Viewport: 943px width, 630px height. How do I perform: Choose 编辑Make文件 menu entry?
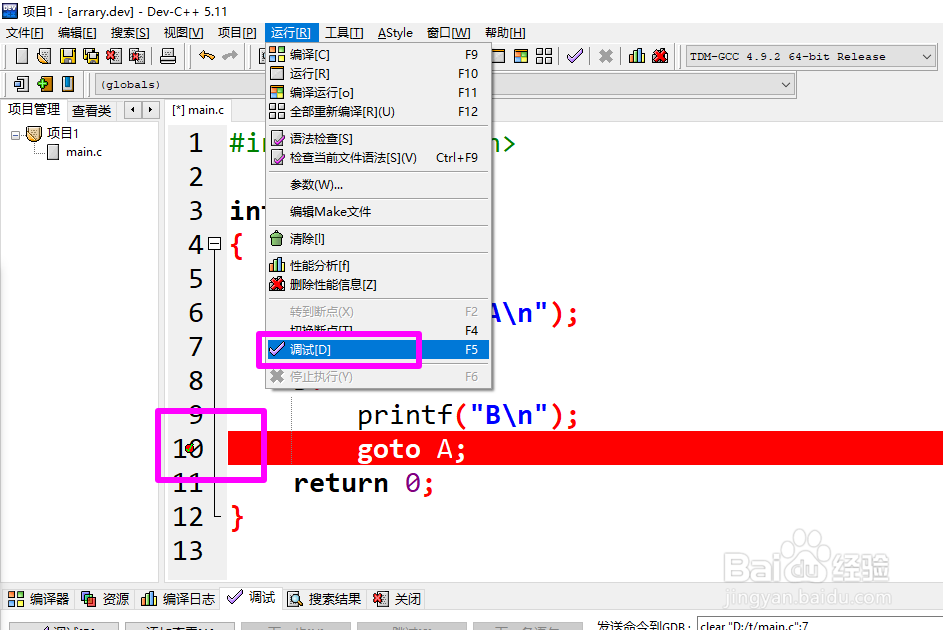click(x=379, y=212)
